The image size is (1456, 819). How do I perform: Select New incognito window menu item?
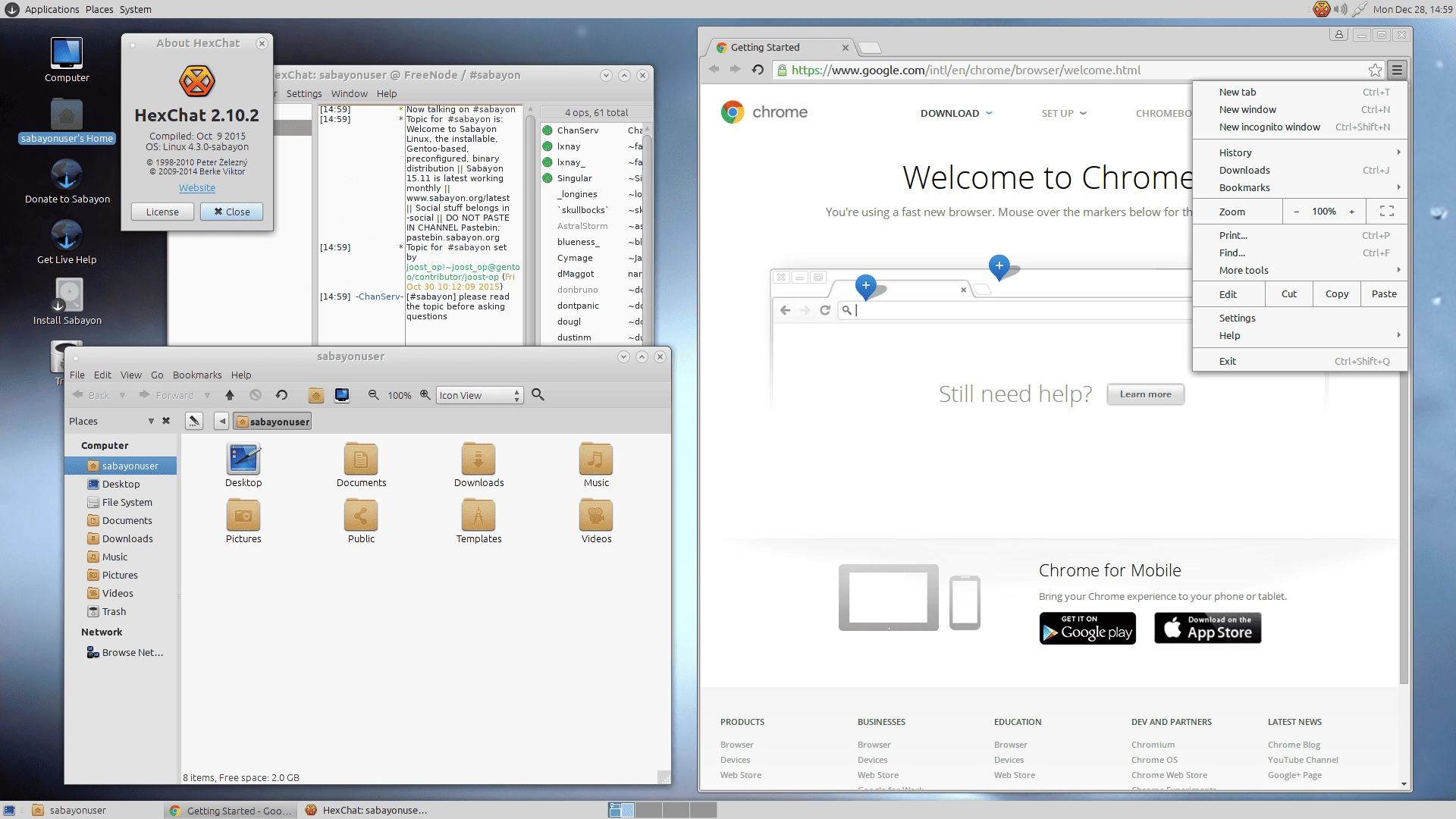[1300, 127]
